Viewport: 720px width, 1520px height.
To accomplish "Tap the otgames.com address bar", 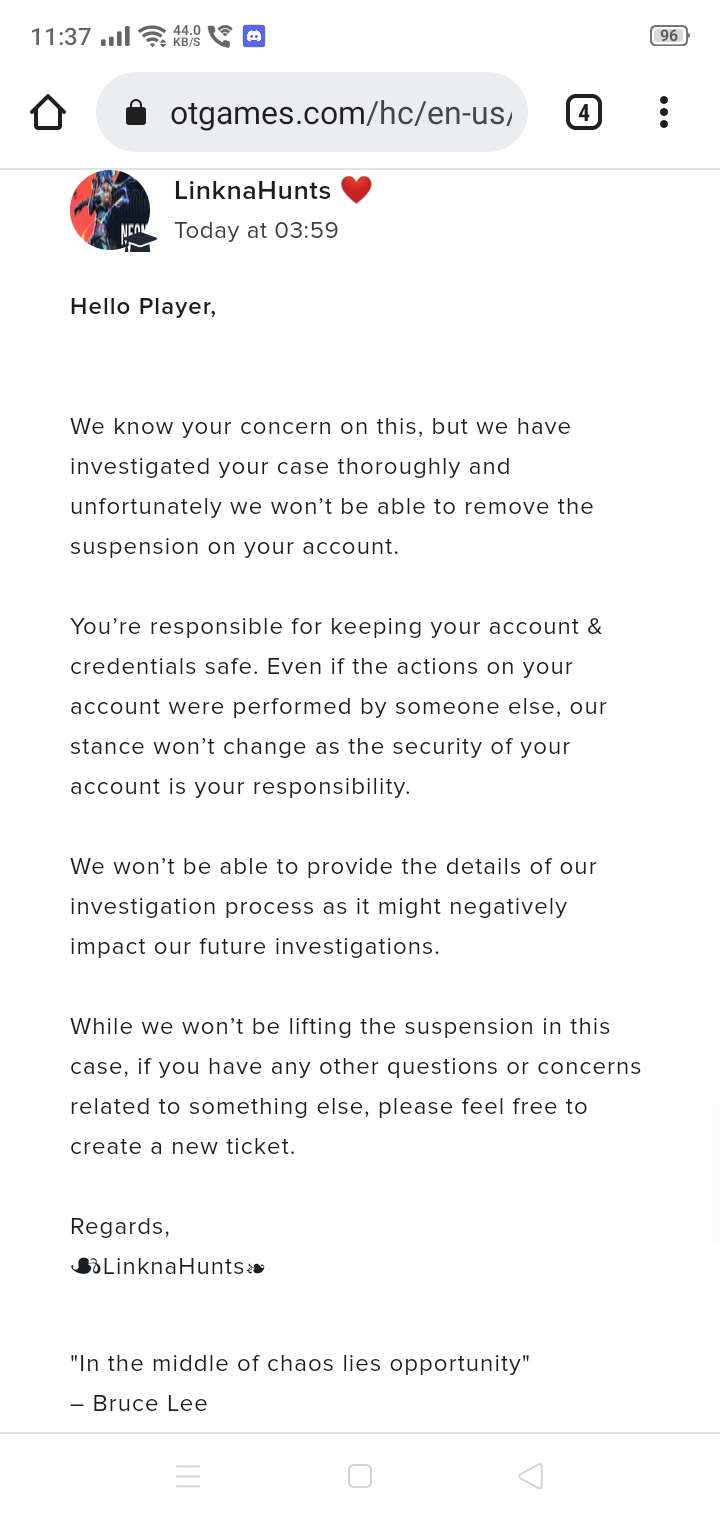I will (x=340, y=113).
